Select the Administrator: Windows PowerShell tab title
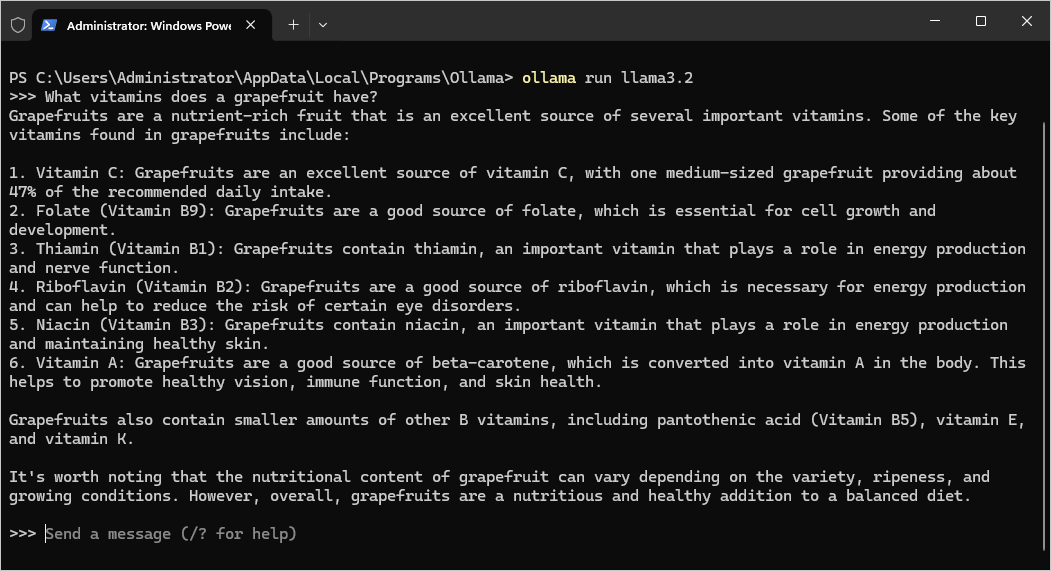This screenshot has height=571, width=1051. pos(149,25)
